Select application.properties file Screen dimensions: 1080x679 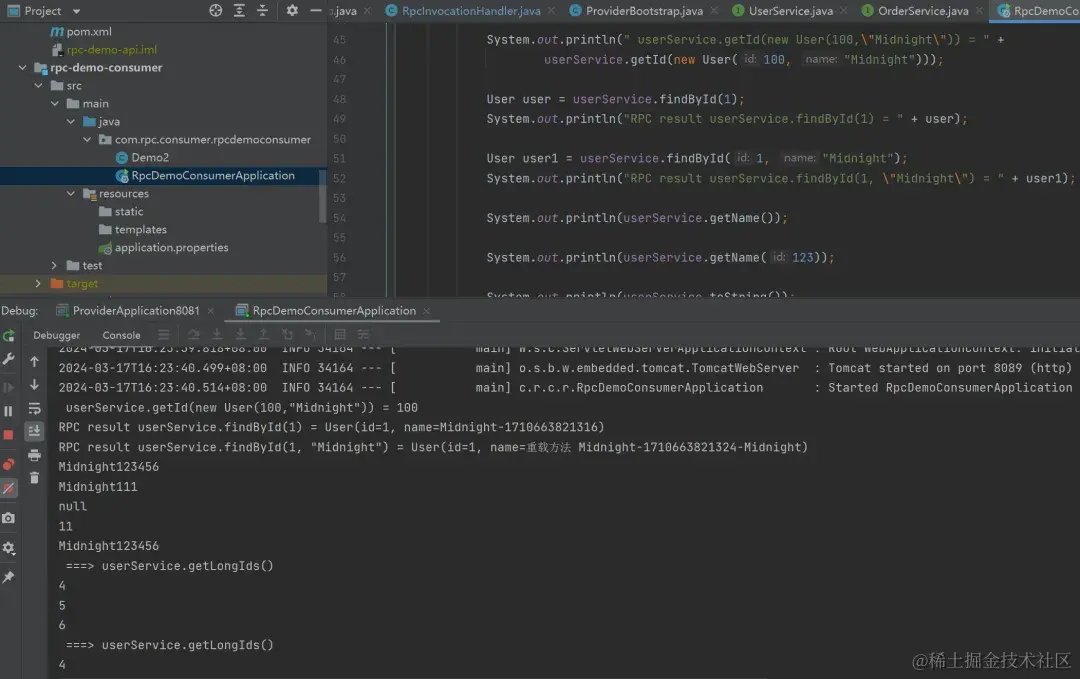[x=172, y=247]
